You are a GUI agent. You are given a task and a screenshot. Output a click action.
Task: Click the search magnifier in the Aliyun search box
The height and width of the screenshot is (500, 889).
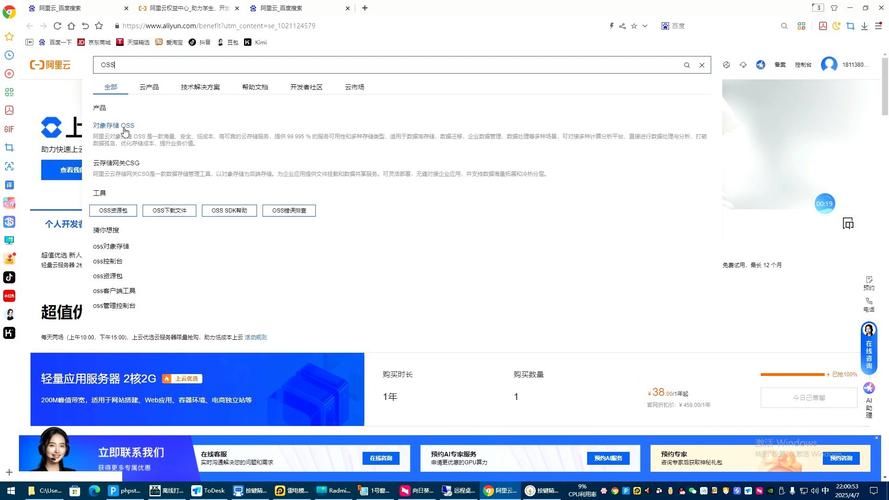[x=687, y=65]
